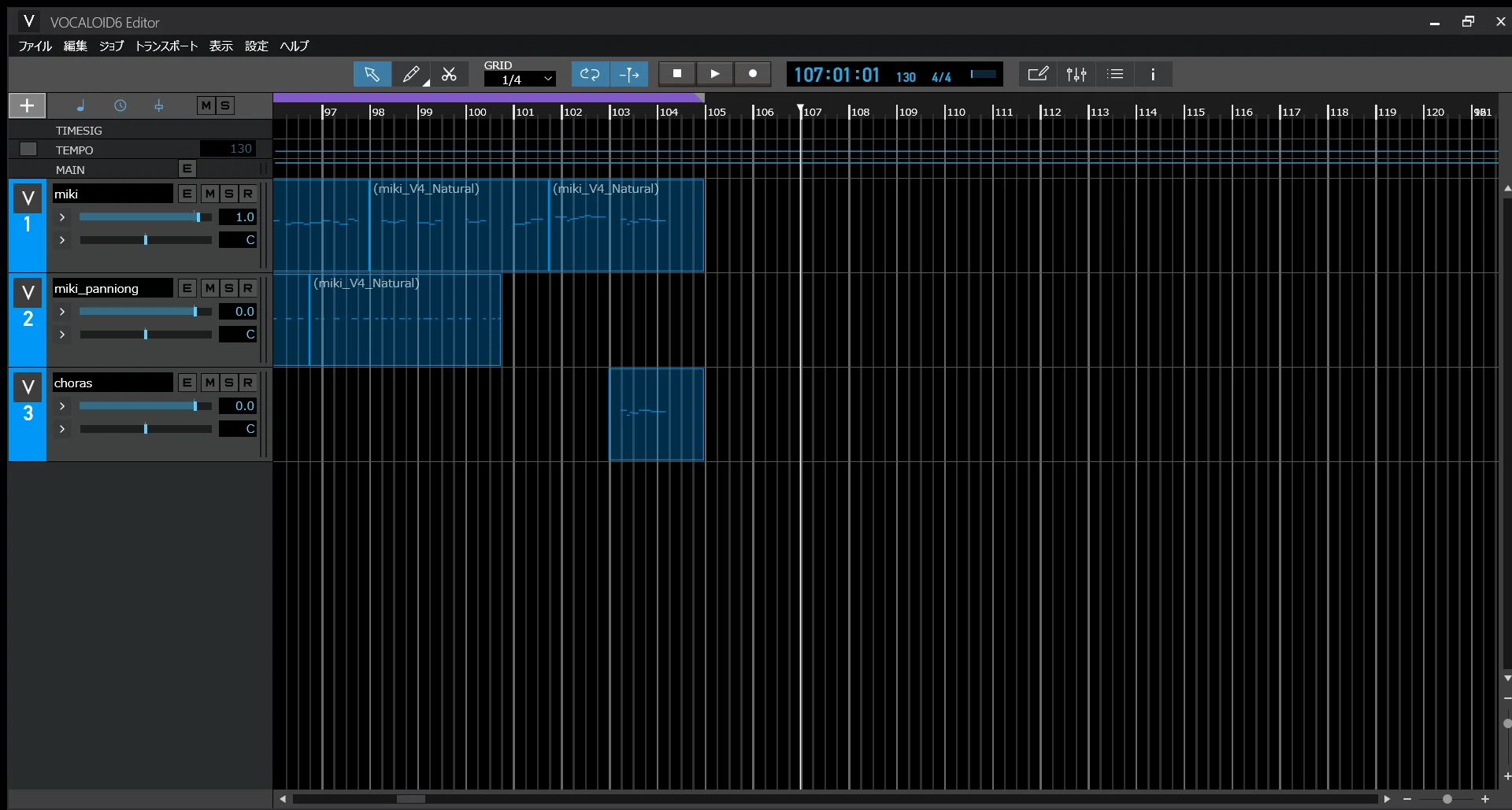
Task: Open the 設定 menu
Action: pyautogui.click(x=257, y=46)
